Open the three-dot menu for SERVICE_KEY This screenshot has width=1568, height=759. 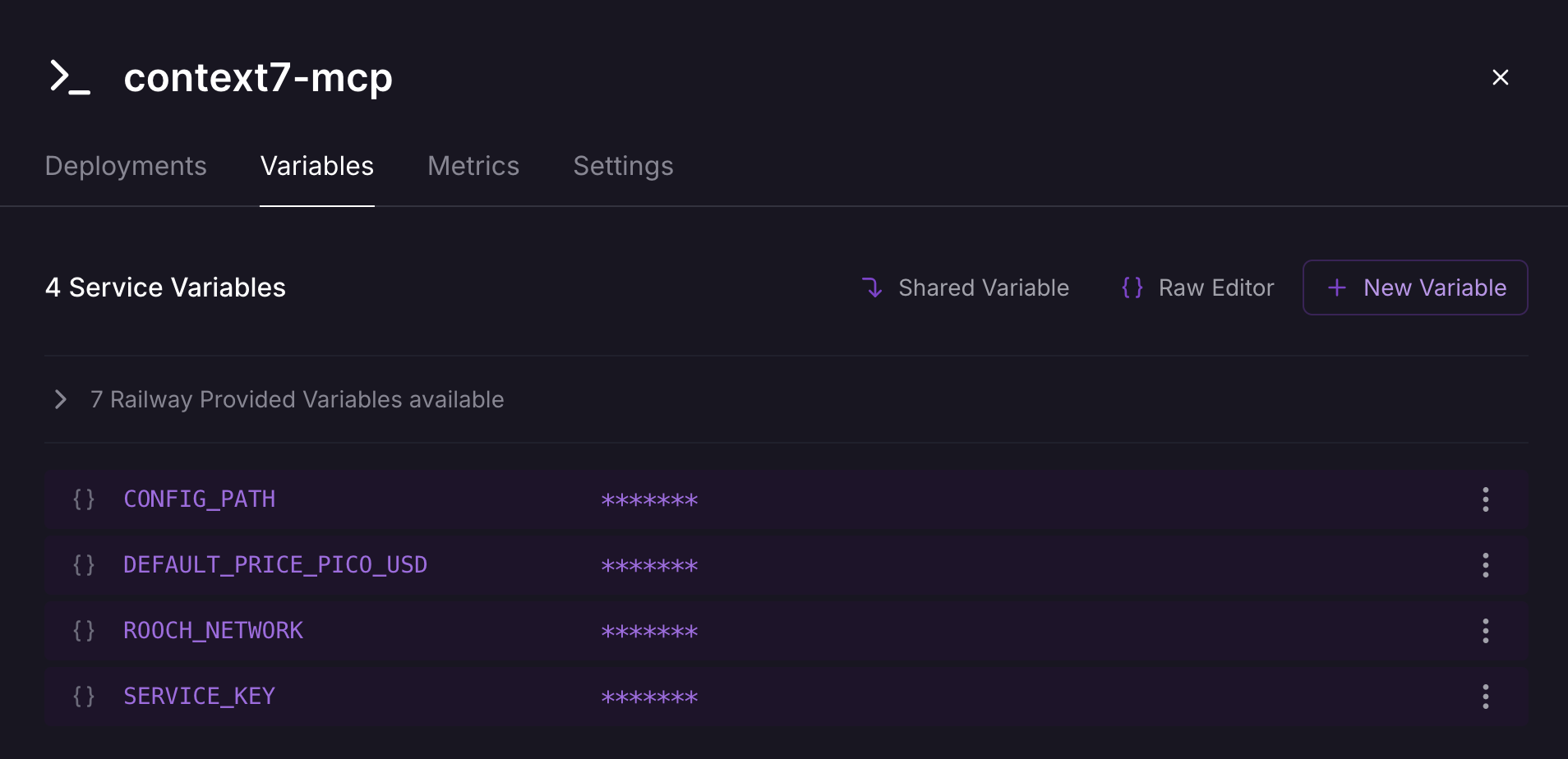pyautogui.click(x=1485, y=697)
